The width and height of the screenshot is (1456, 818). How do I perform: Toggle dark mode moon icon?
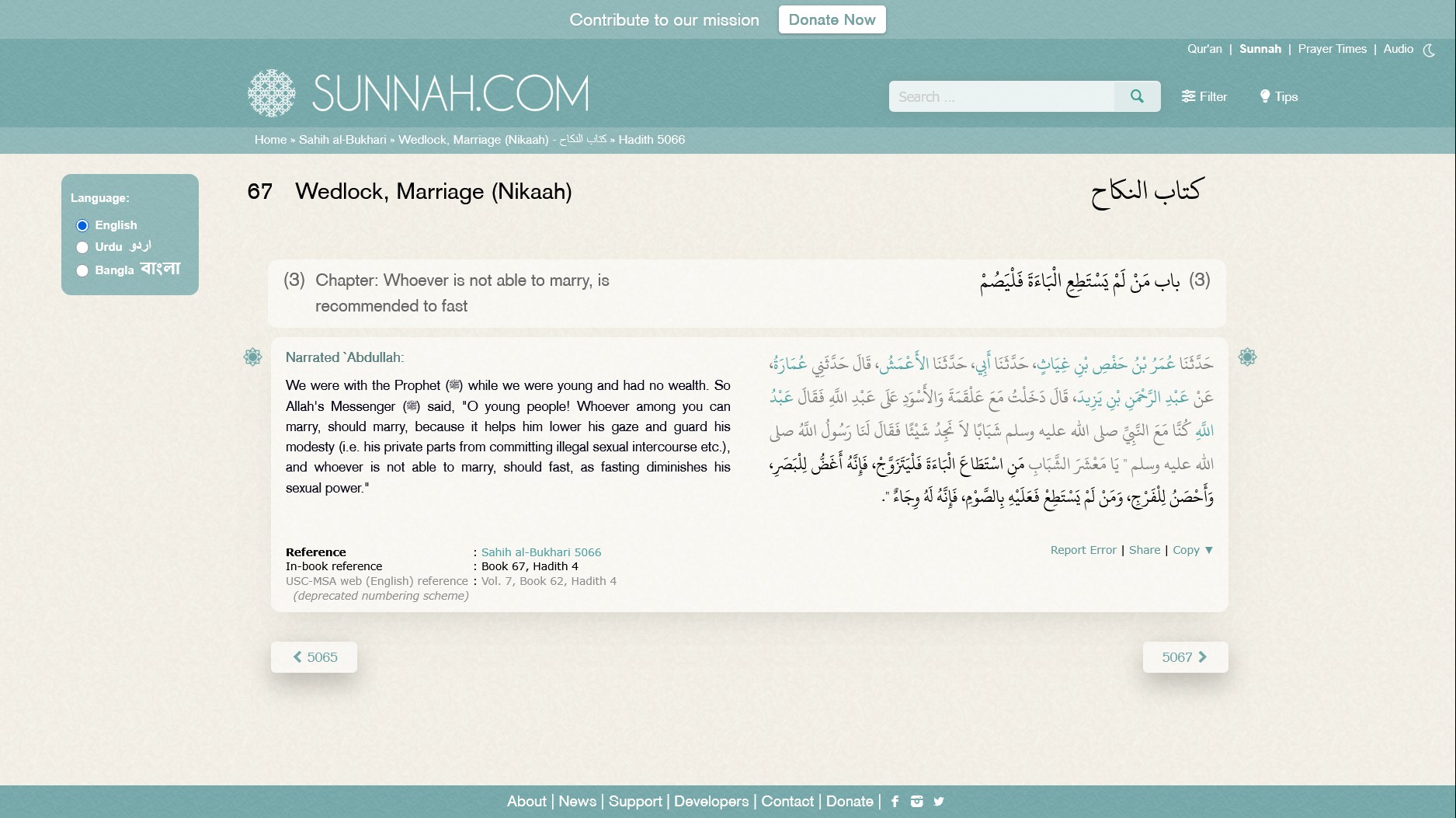(1429, 50)
